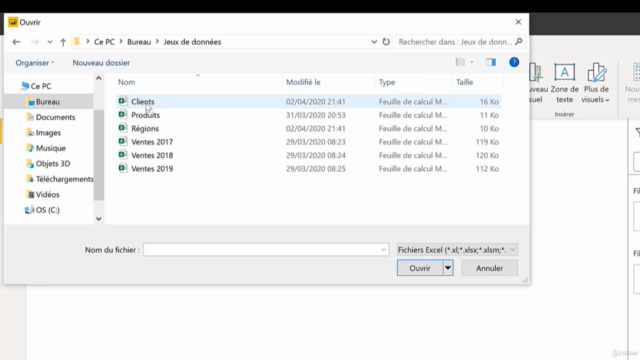Open Vidéos in navigation tree
640x360 pixels.
47,194
